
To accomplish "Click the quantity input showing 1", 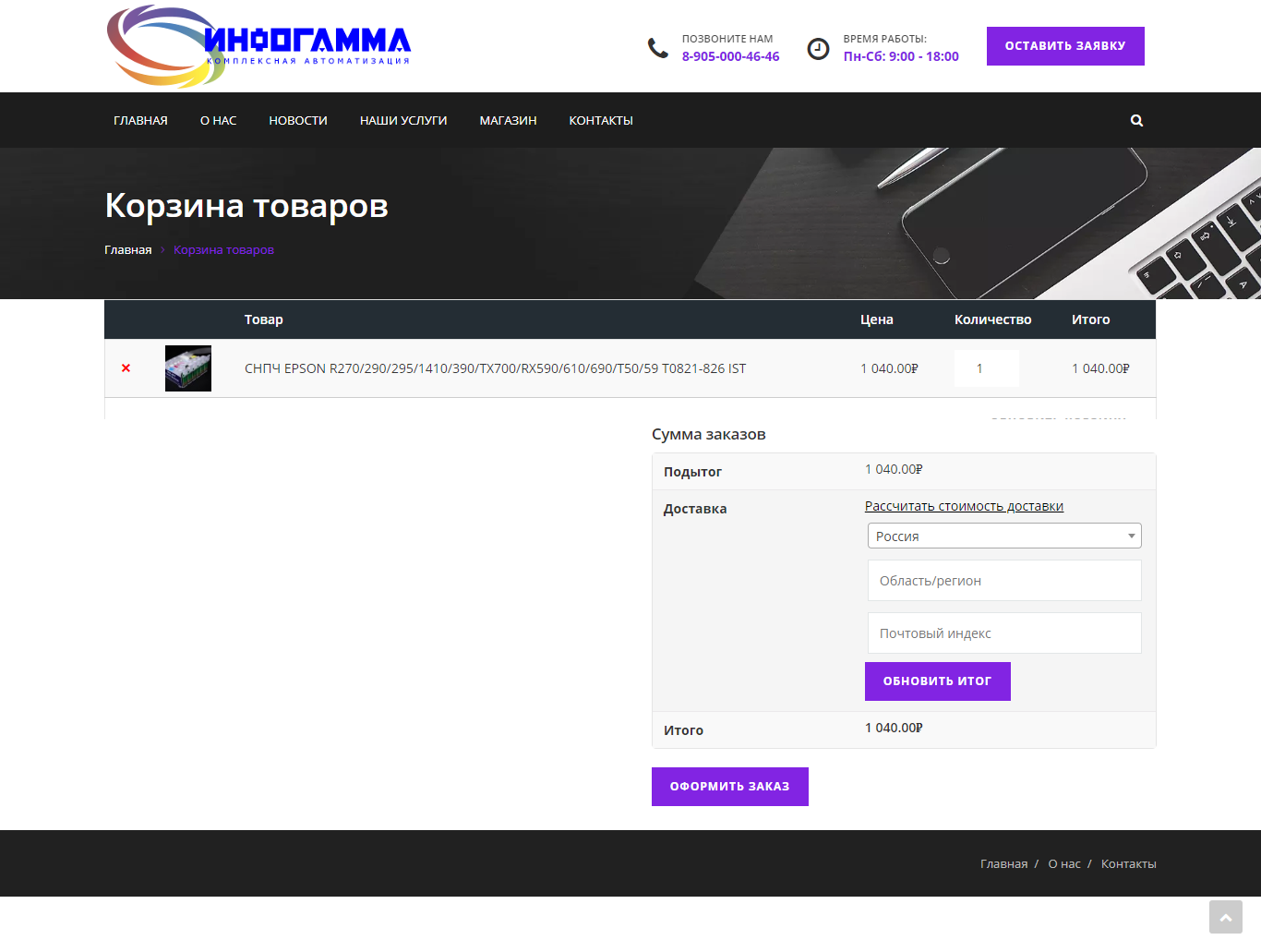I will tap(986, 368).
